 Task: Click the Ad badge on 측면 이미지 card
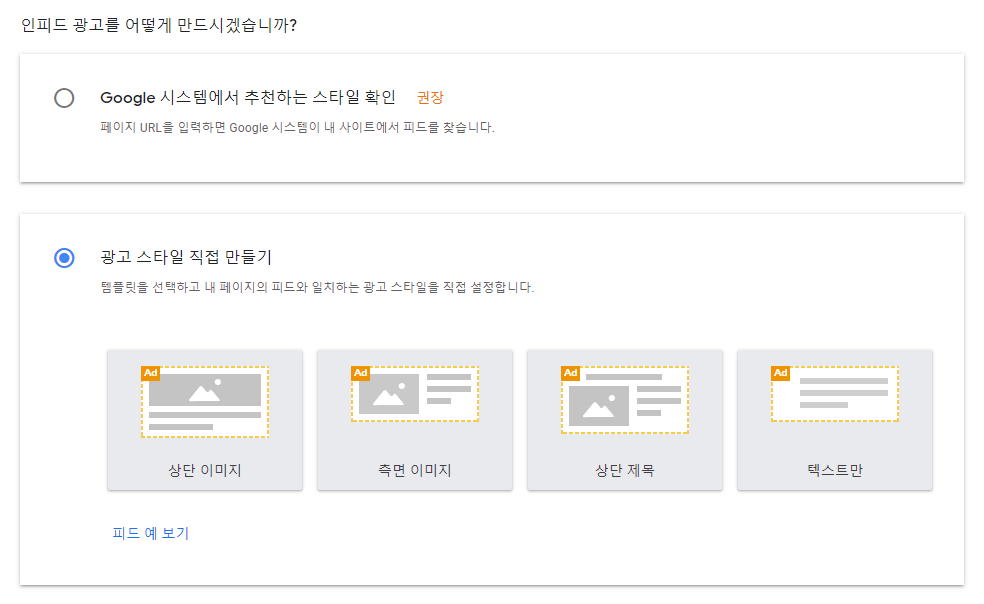click(361, 373)
